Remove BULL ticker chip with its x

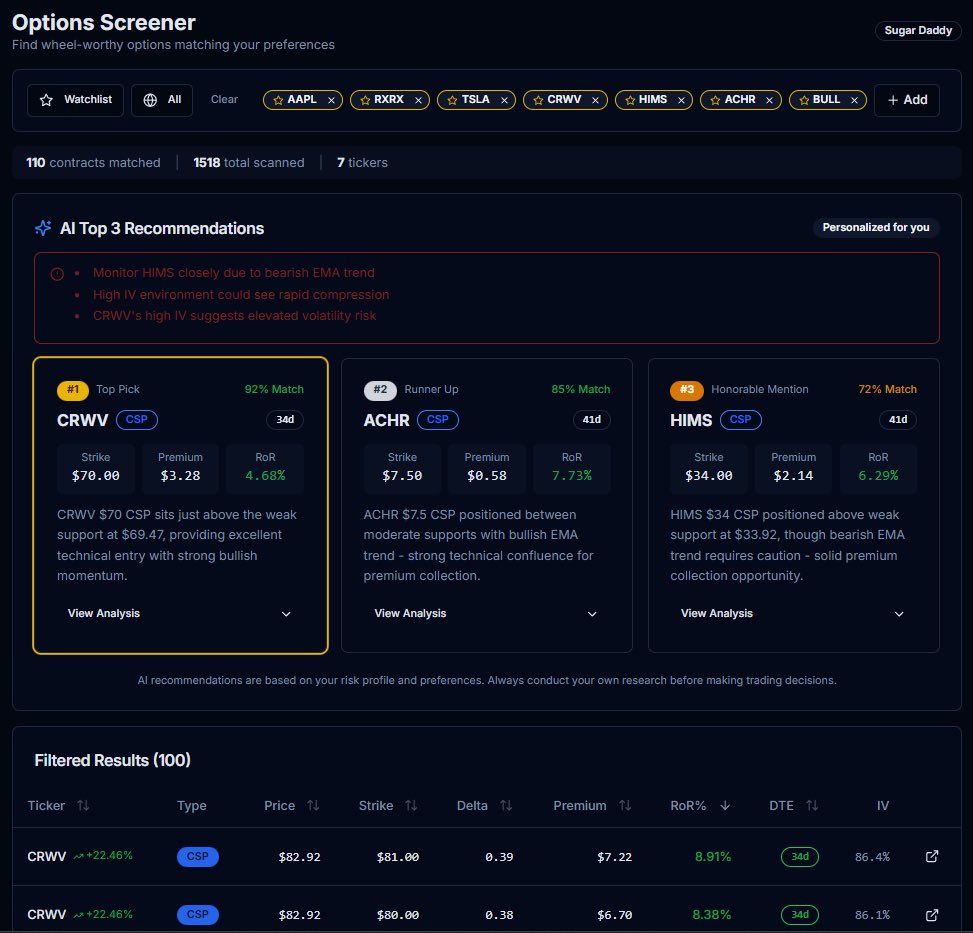point(854,100)
